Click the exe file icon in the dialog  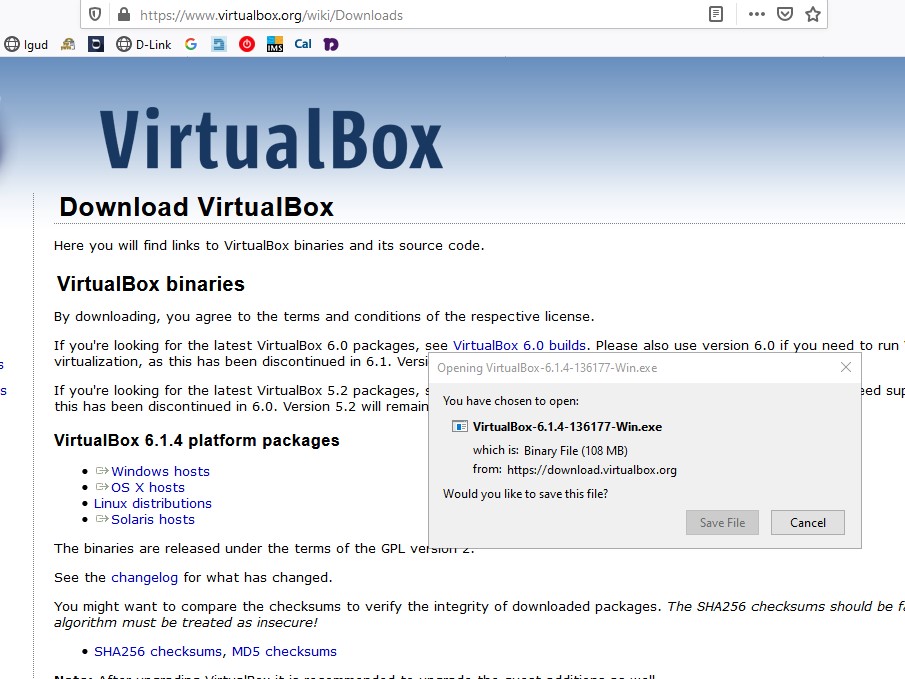459,427
